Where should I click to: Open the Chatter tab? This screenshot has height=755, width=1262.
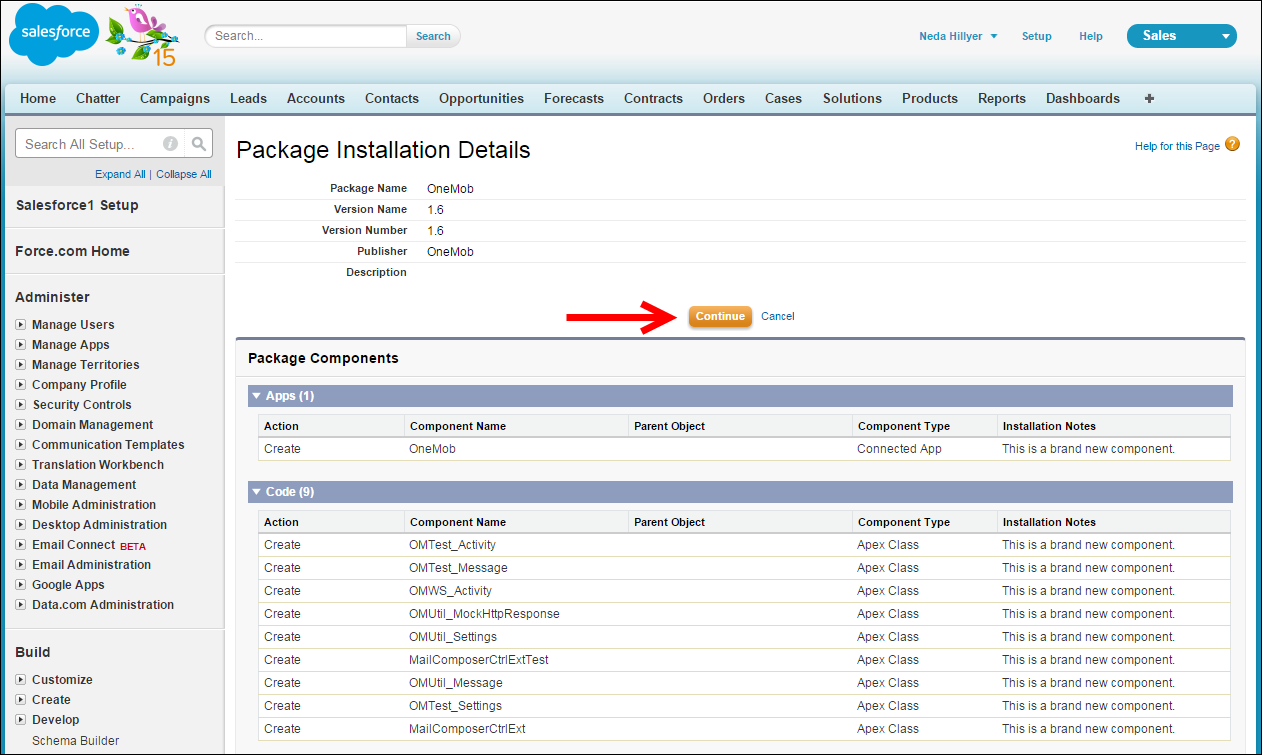pos(98,98)
